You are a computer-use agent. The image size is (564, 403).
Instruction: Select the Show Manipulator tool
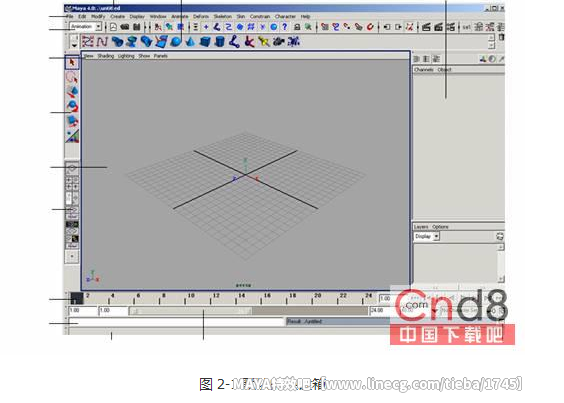pyautogui.click(x=72, y=136)
